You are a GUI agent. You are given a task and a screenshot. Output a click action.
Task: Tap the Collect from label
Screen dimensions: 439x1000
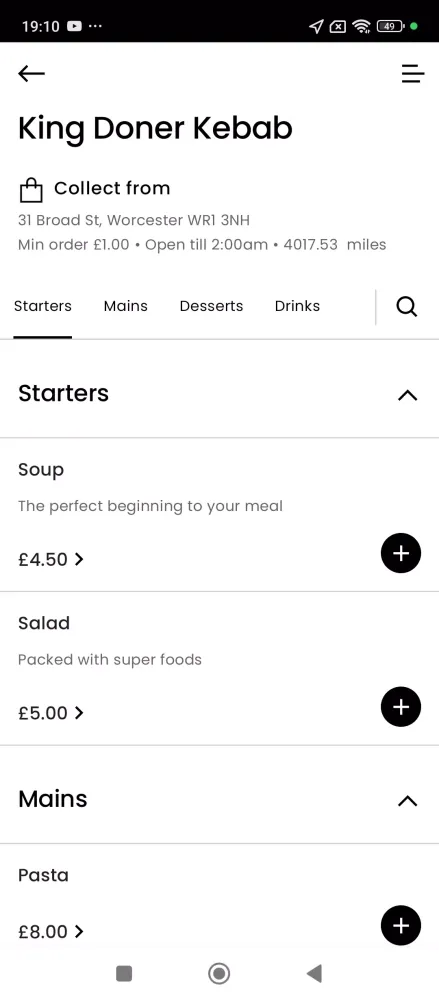coord(112,188)
